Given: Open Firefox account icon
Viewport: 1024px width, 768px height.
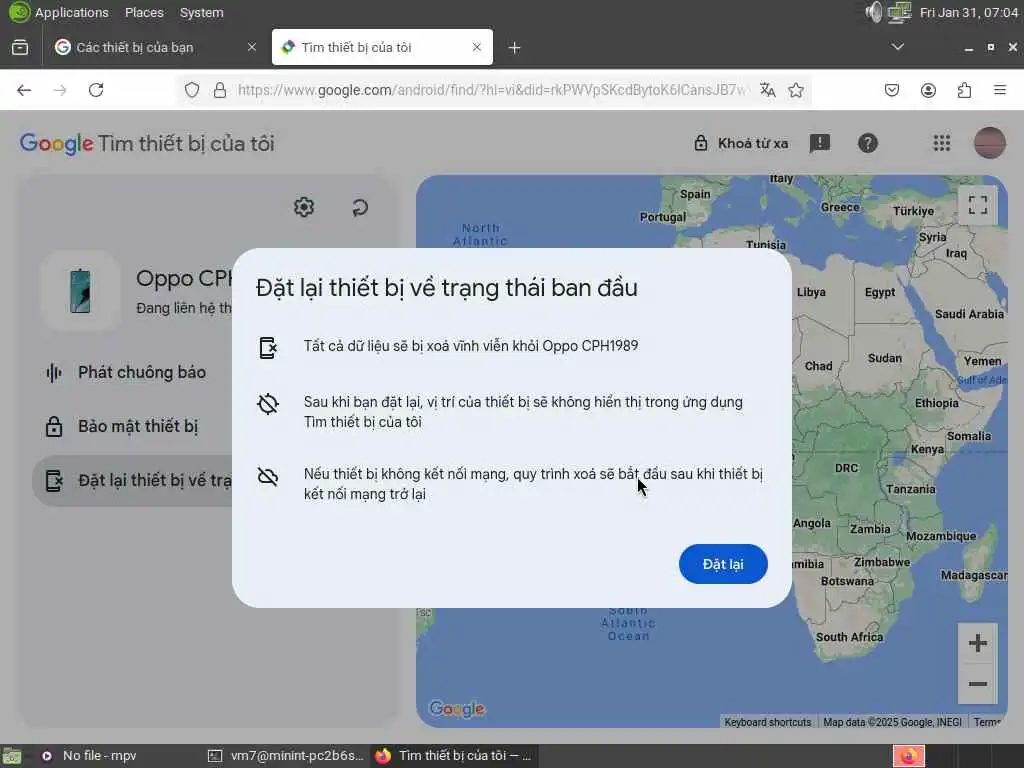Looking at the screenshot, I should (928, 90).
